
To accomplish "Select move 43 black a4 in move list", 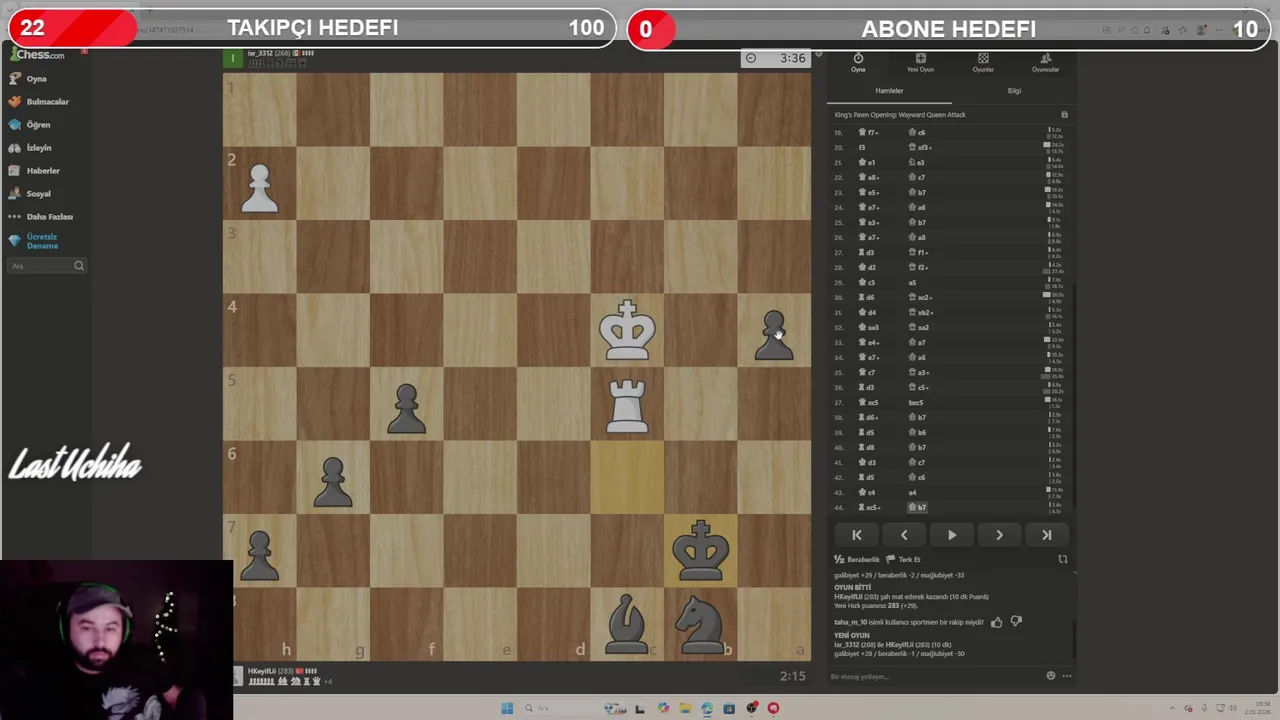I will pos(911,492).
